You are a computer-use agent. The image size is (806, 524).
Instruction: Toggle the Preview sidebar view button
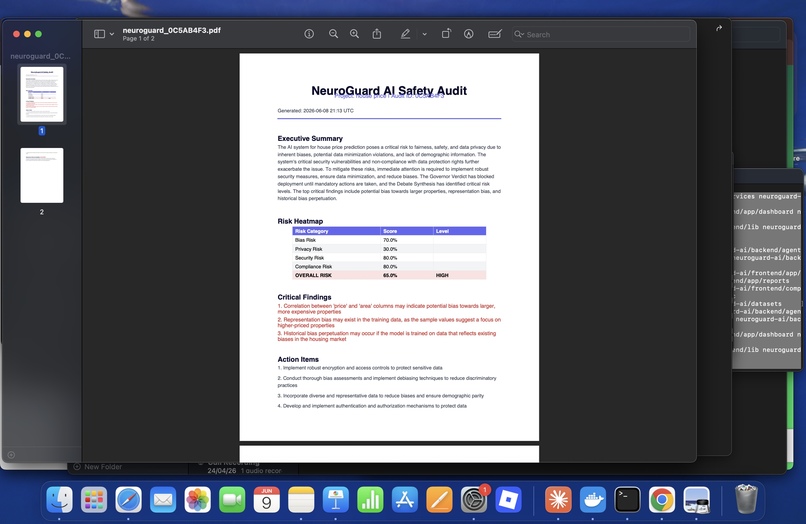click(99, 34)
